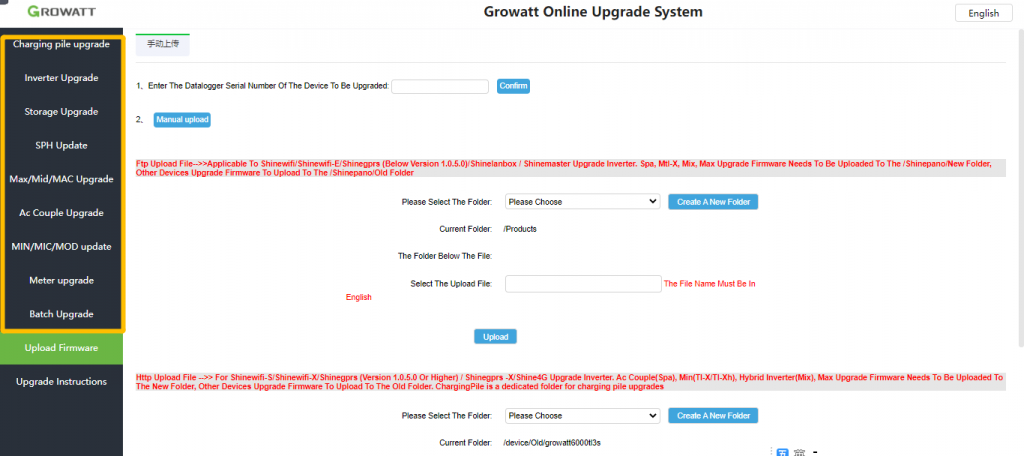1024x456 pixels.
Task: Select the highlighted Upload Firmware item
Action: pyautogui.click(x=61, y=348)
